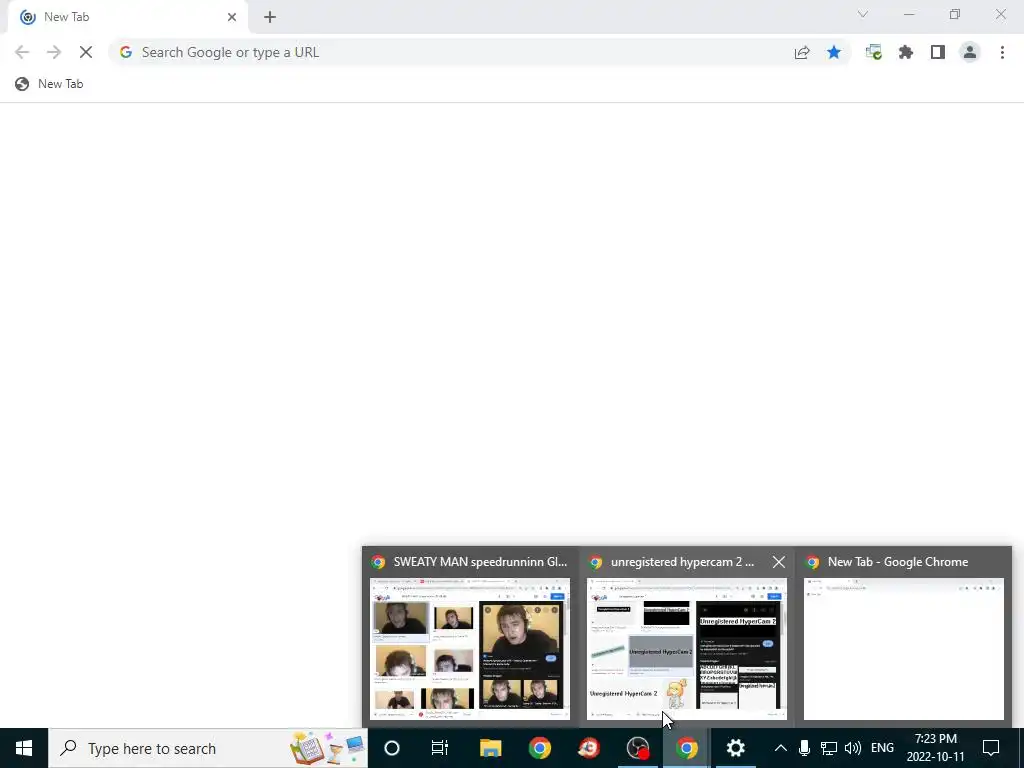Open network tray icon
Screen dimensions: 1024x768
(829, 748)
